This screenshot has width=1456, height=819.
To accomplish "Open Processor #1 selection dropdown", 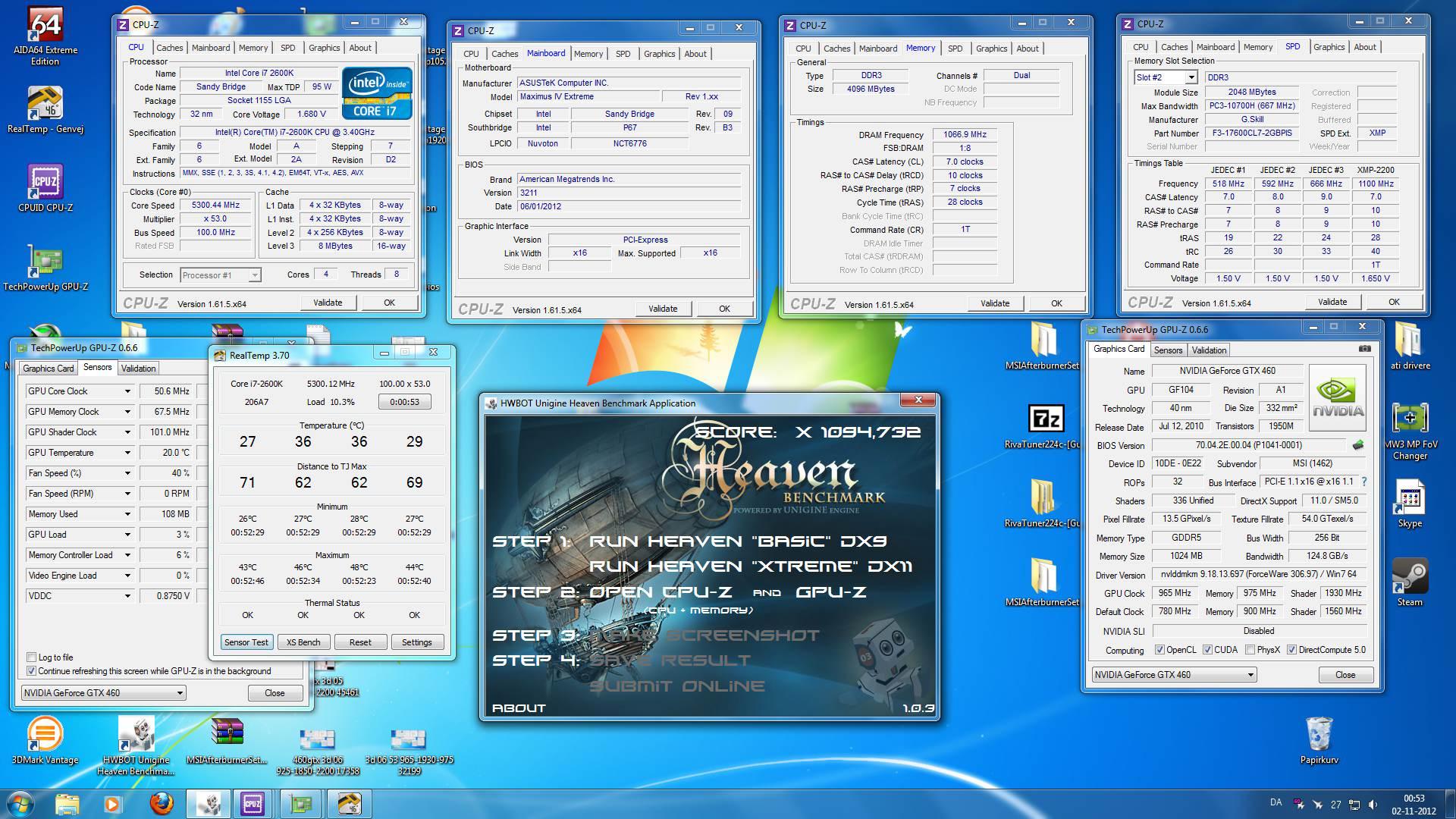I will pyautogui.click(x=221, y=275).
